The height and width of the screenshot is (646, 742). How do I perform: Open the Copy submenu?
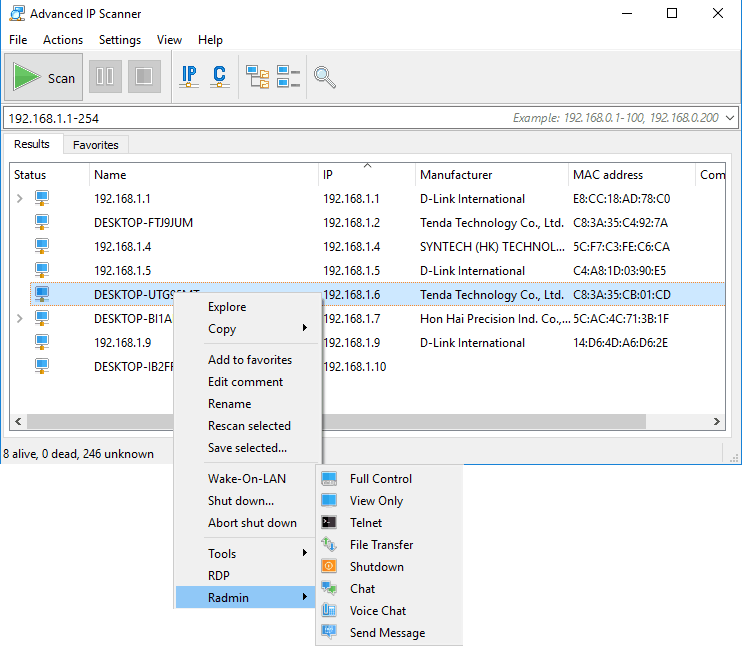click(246, 328)
